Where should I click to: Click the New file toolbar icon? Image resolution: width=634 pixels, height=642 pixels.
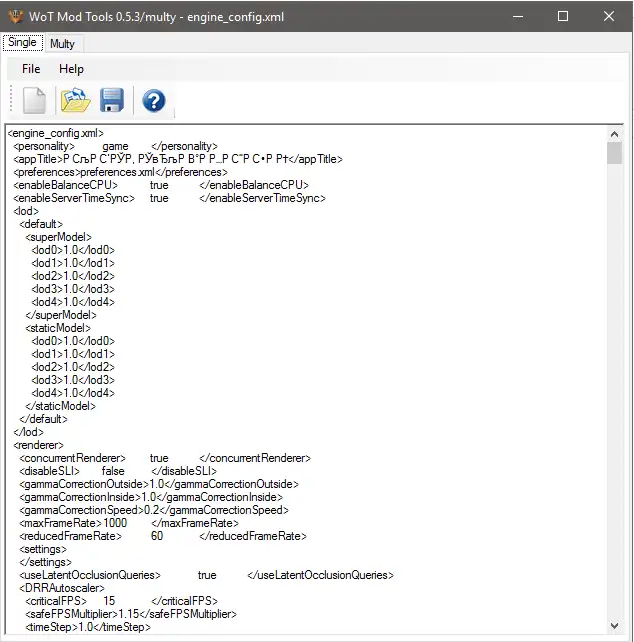(34, 100)
